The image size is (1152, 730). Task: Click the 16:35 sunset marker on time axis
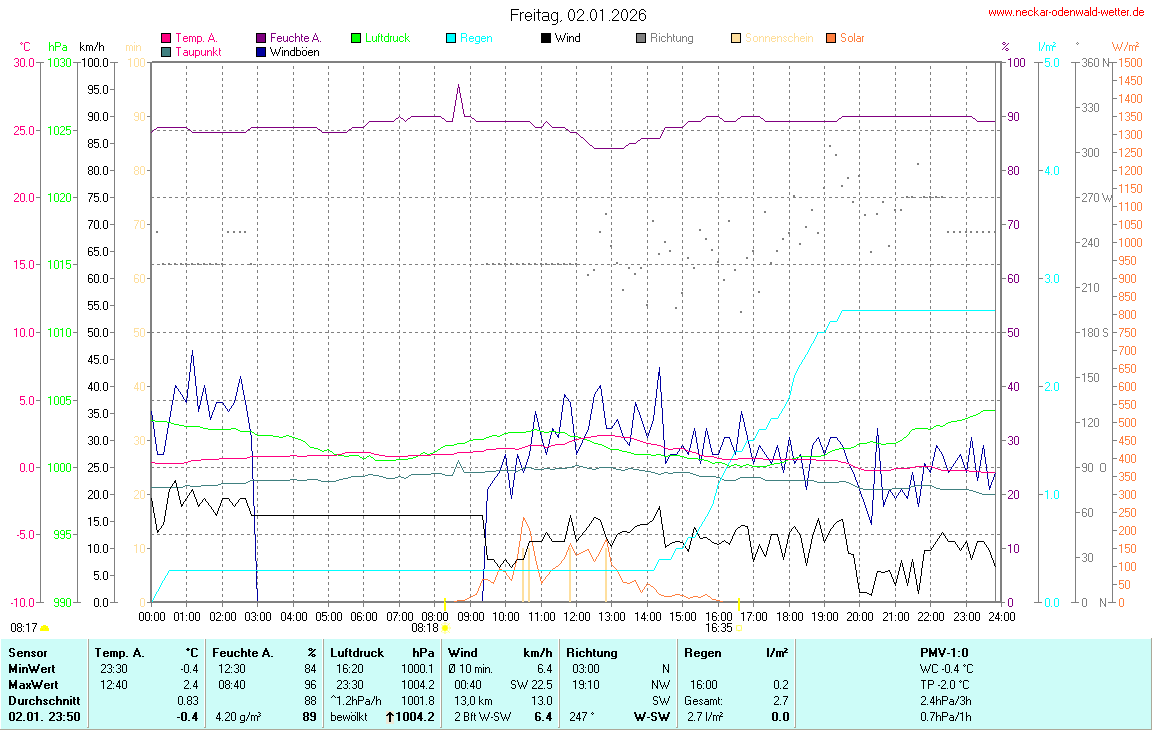pos(738,628)
